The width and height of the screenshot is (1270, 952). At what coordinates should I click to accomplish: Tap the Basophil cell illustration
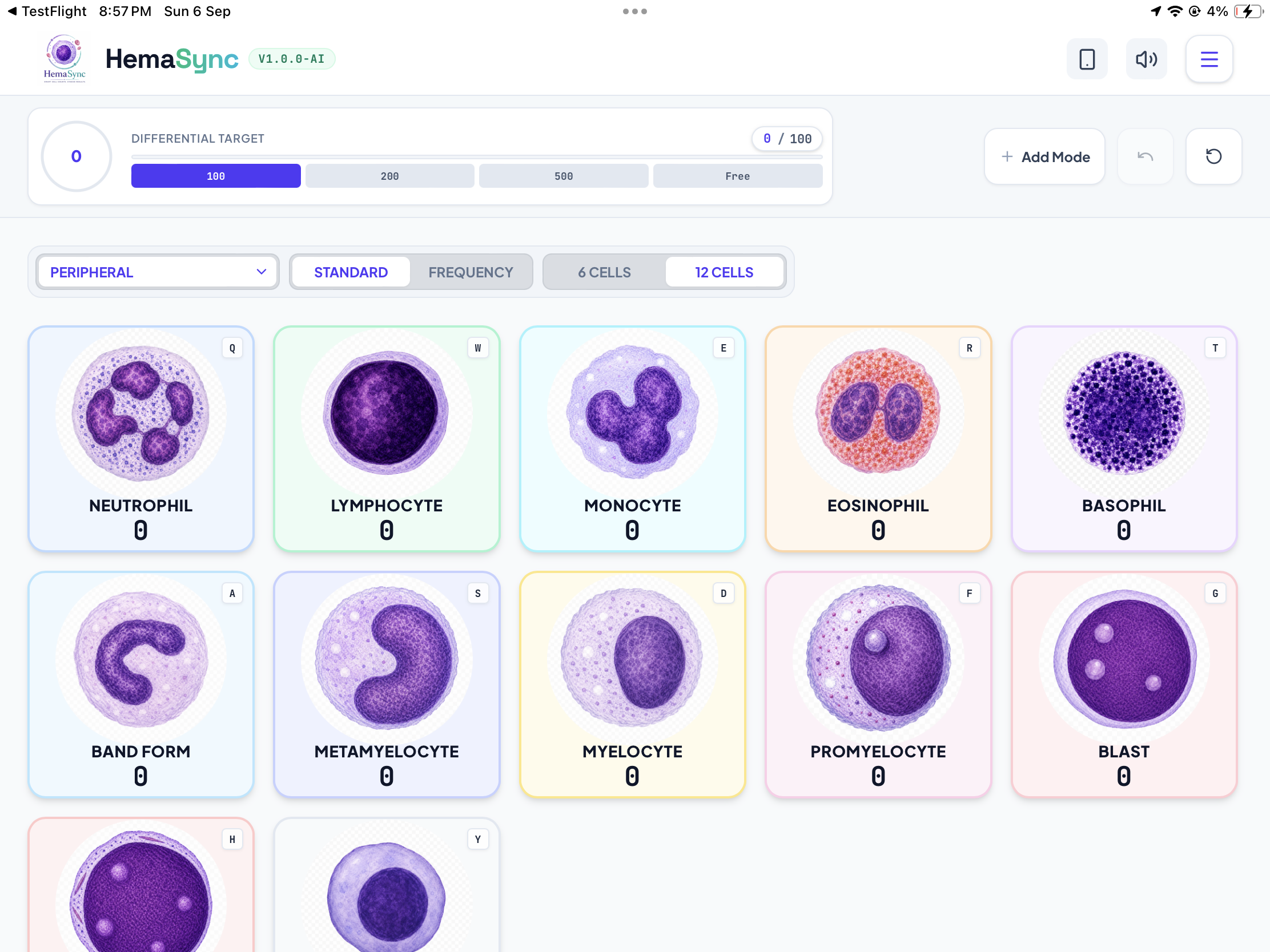pyautogui.click(x=1124, y=413)
